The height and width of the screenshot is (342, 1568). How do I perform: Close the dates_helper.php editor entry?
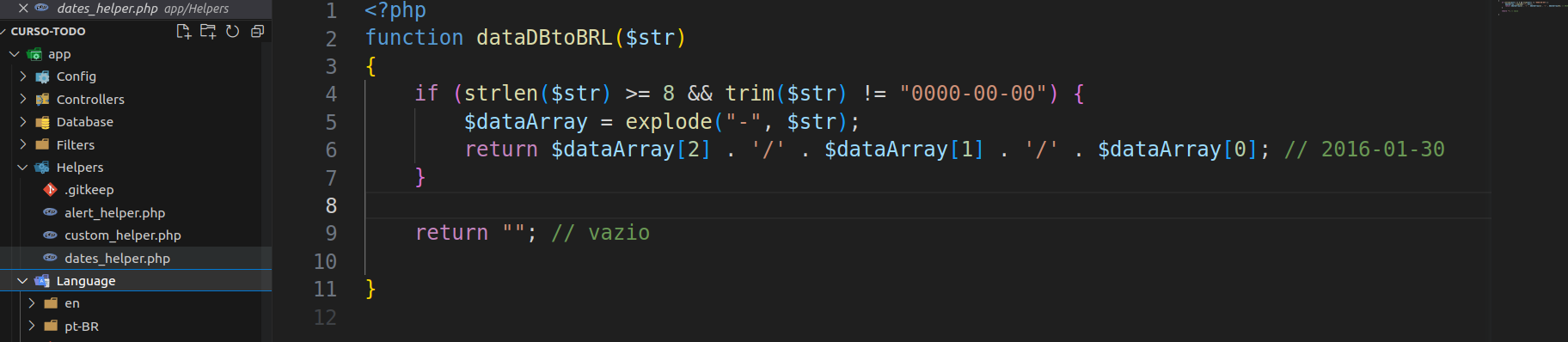point(23,8)
